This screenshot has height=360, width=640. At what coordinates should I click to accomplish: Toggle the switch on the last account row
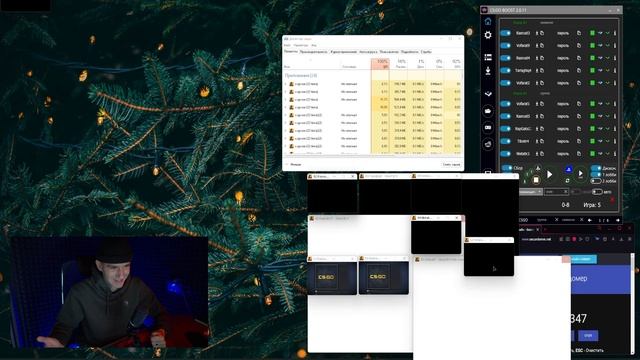point(506,154)
